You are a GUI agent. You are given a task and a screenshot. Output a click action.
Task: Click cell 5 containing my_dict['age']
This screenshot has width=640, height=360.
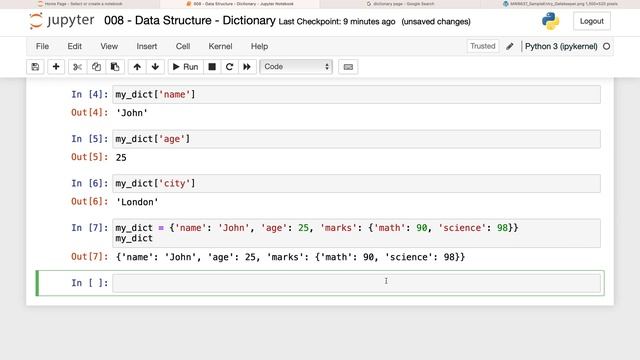coord(356,139)
